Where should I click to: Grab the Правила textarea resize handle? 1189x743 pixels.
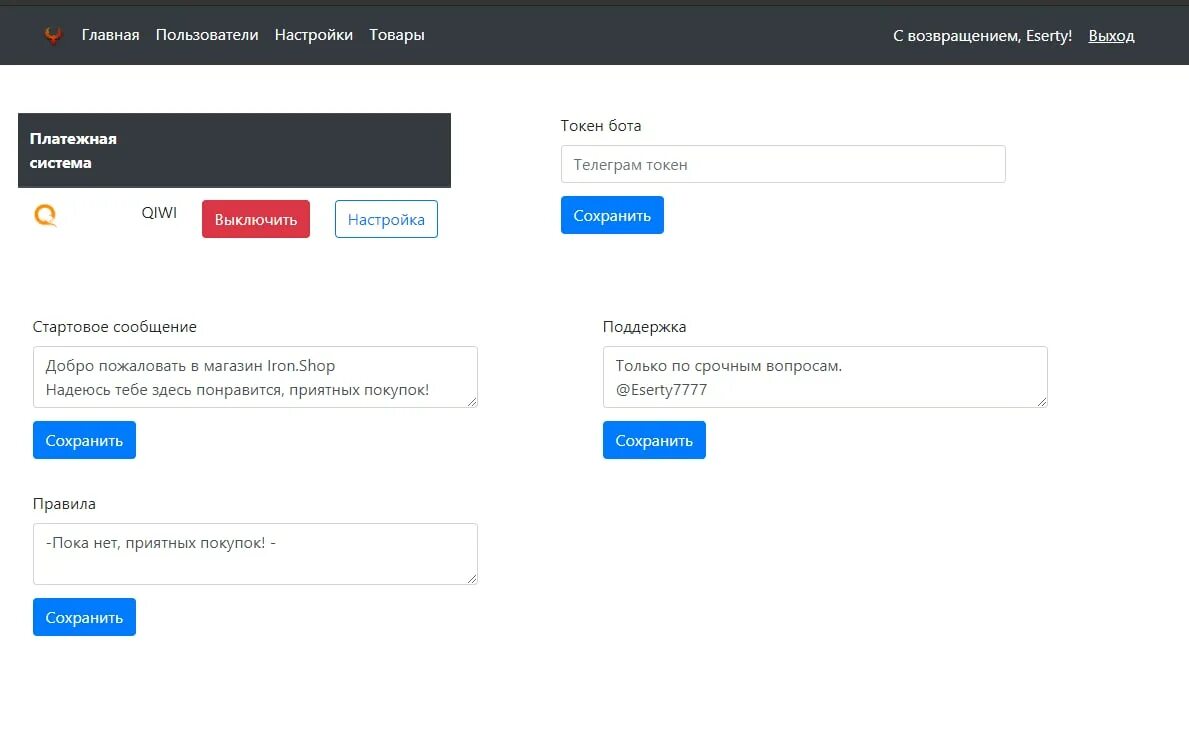coord(472,578)
